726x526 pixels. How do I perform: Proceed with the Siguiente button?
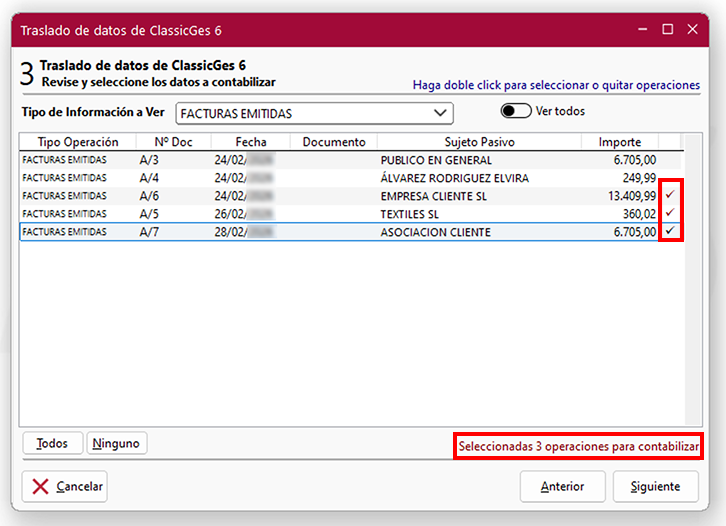coord(655,486)
